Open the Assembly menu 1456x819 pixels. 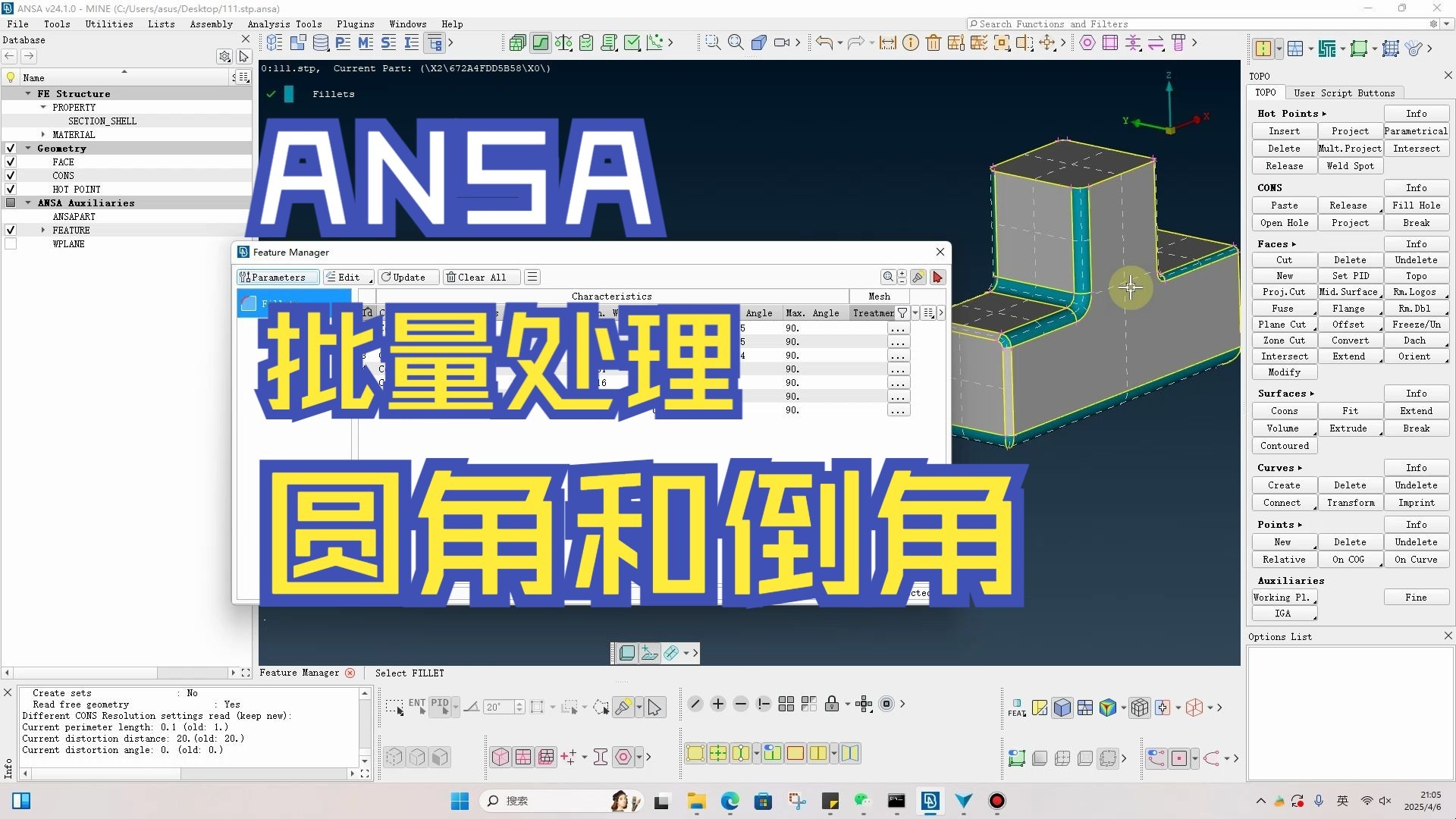coord(211,24)
